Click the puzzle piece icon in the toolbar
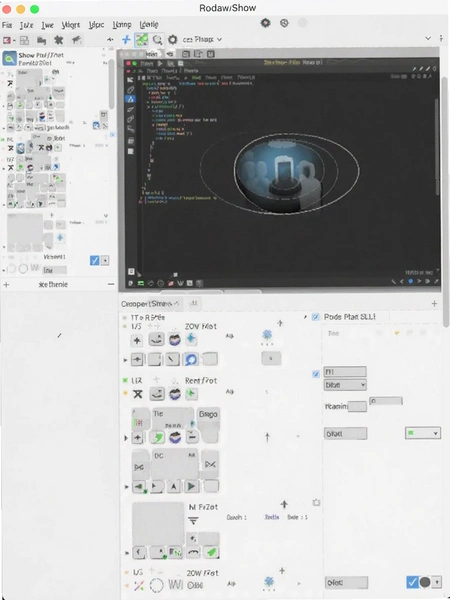450x600 pixels. tap(59, 40)
